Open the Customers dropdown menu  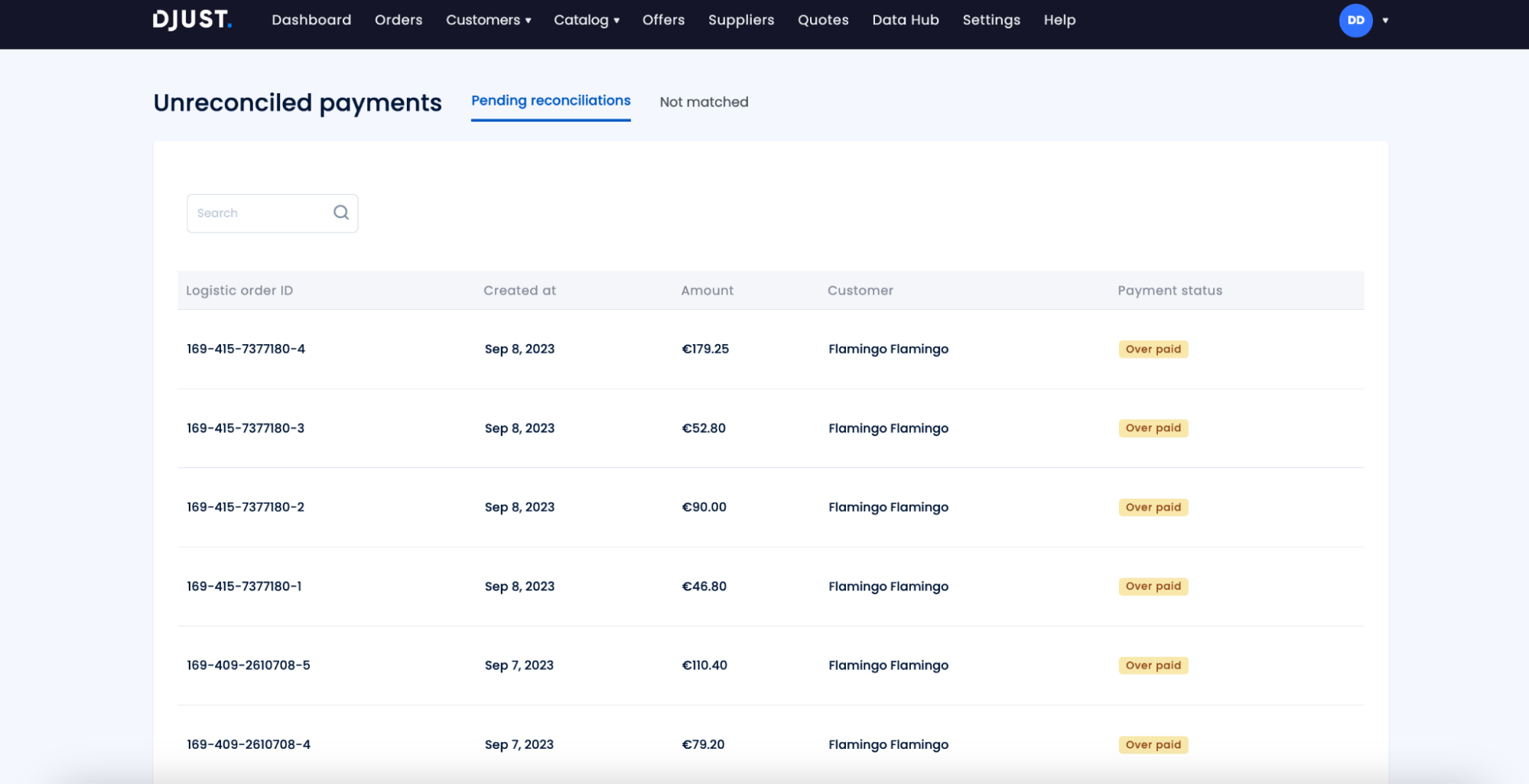tap(488, 20)
